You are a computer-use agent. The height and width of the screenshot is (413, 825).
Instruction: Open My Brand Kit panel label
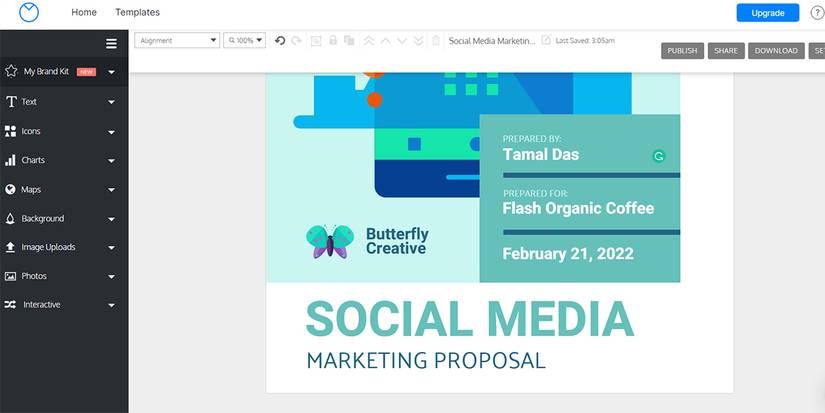click(46, 72)
